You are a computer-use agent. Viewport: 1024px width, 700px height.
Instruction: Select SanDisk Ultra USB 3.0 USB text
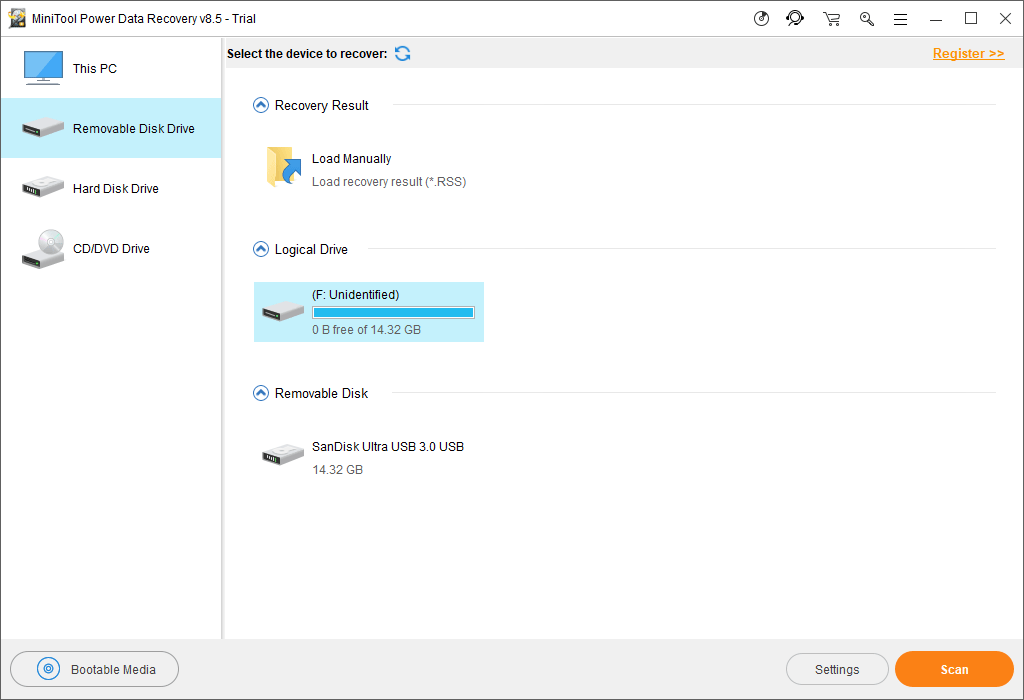pyautogui.click(x=388, y=447)
